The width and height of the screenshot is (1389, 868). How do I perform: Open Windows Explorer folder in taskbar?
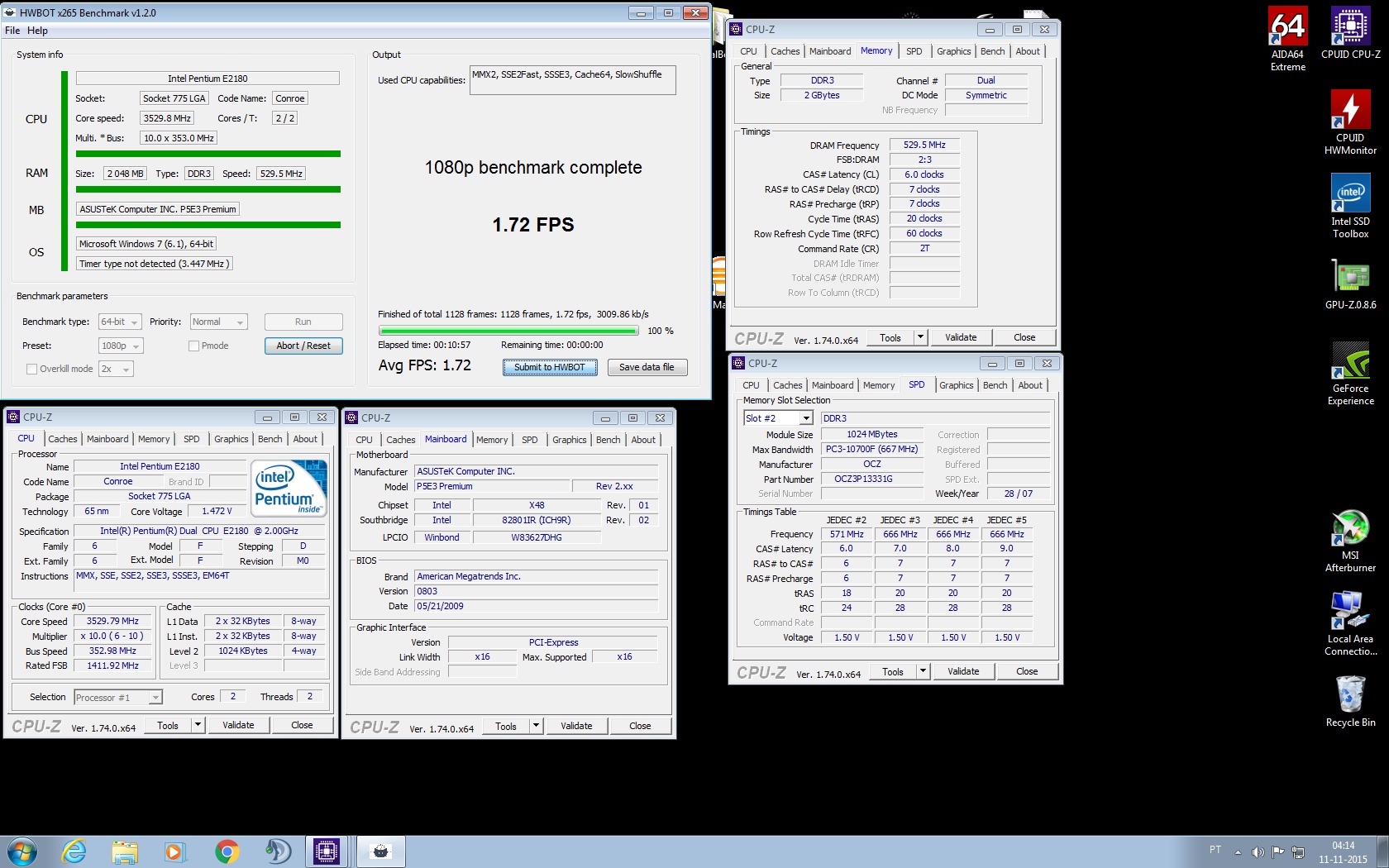tap(125, 851)
